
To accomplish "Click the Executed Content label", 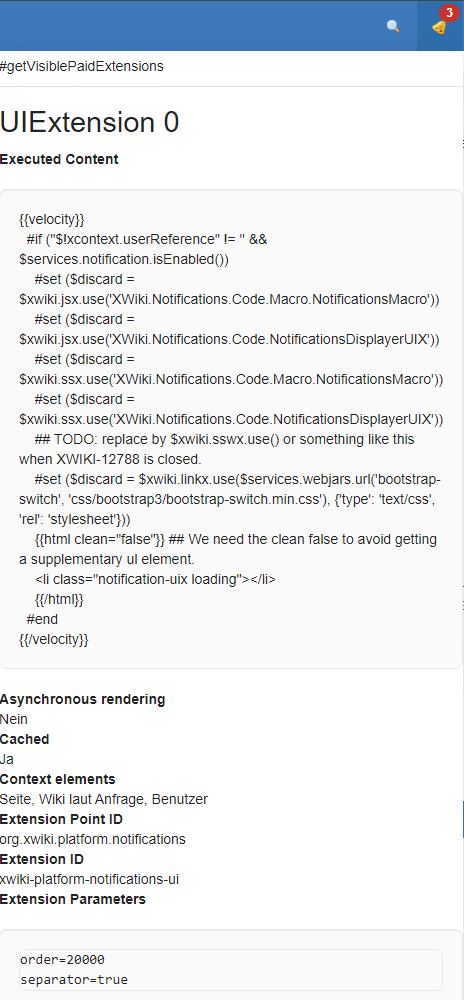I will 59,159.
